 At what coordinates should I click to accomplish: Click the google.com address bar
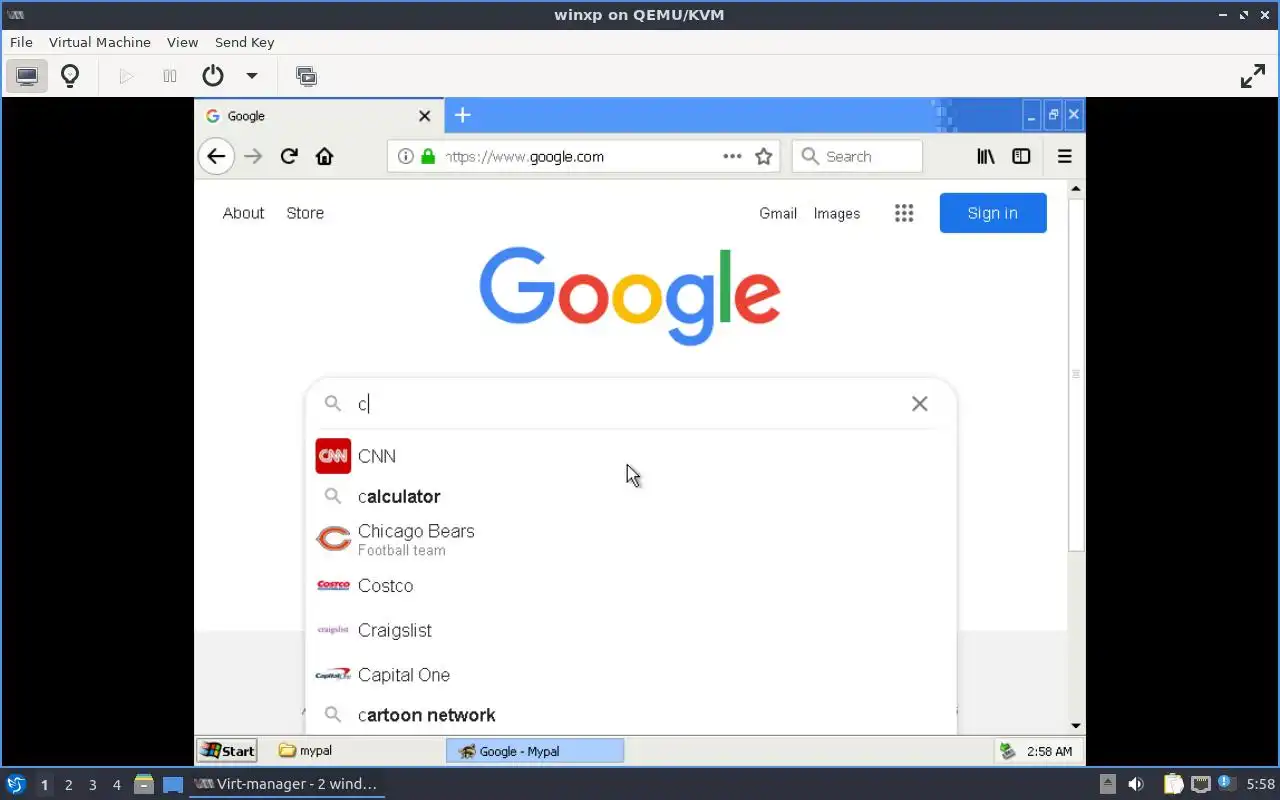(582, 156)
